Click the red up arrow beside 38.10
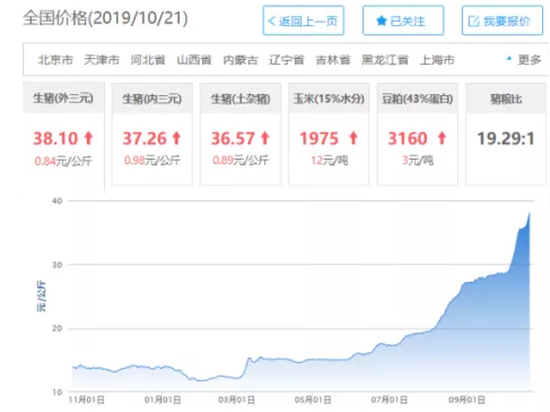 (89, 138)
